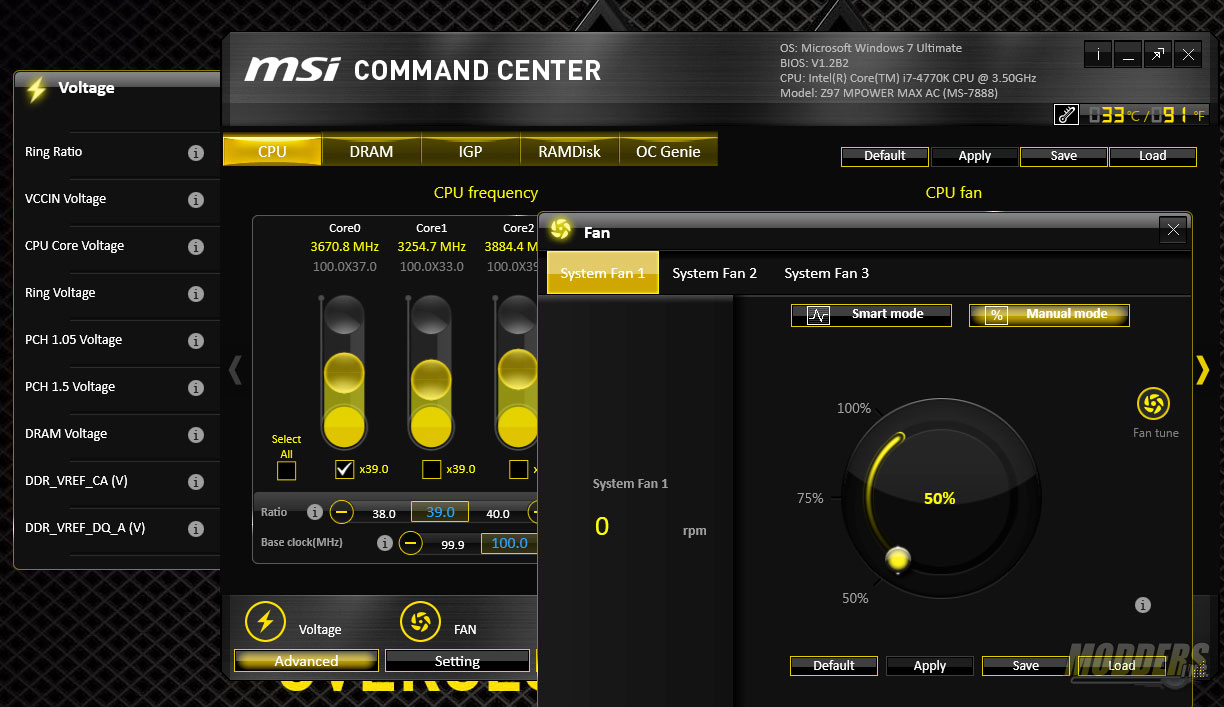Click the Fan tune icon
The image size is (1224, 707).
(1154, 404)
